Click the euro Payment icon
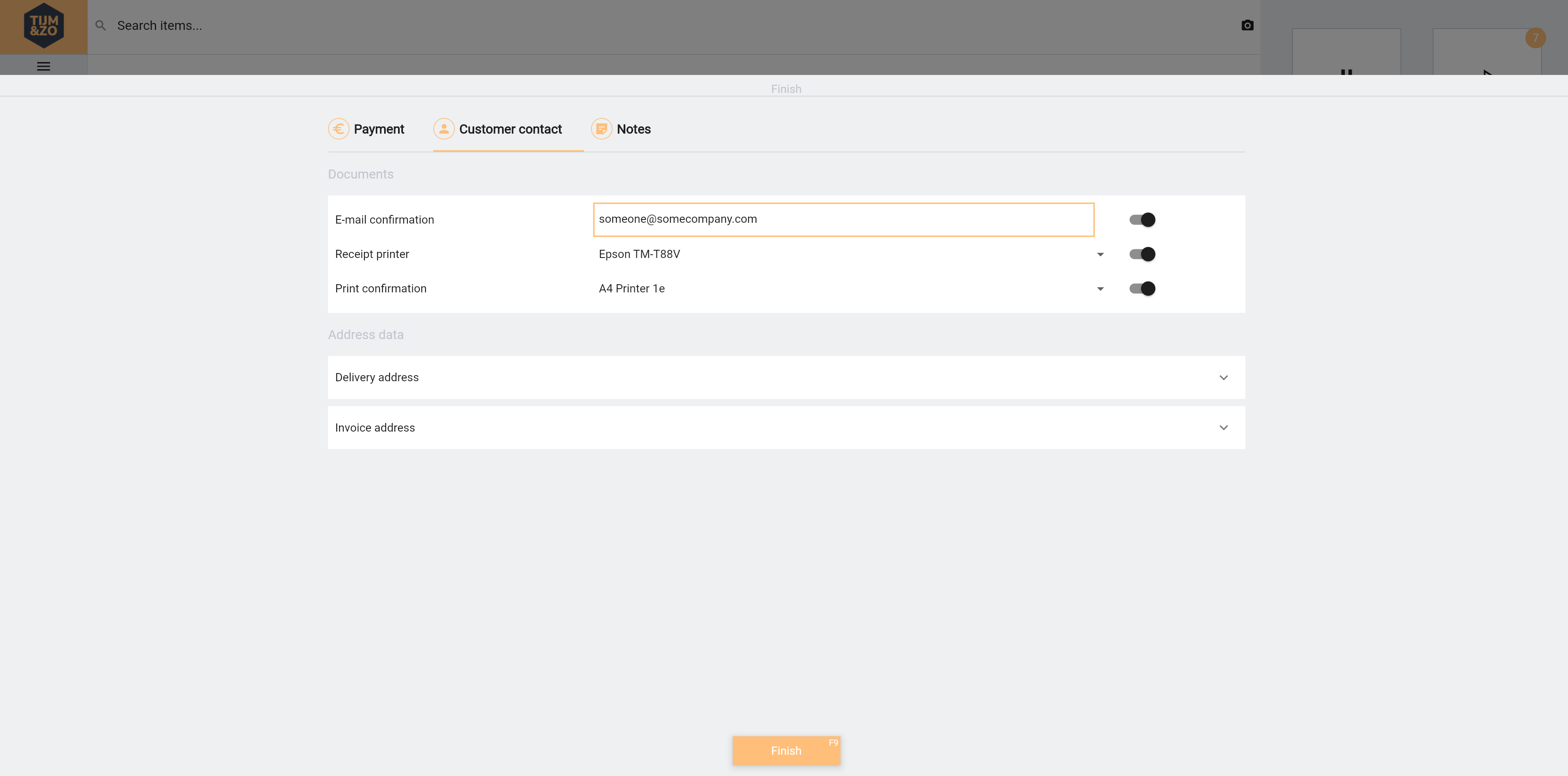Image resolution: width=1568 pixels, height=776 pixels. (338, 129)
